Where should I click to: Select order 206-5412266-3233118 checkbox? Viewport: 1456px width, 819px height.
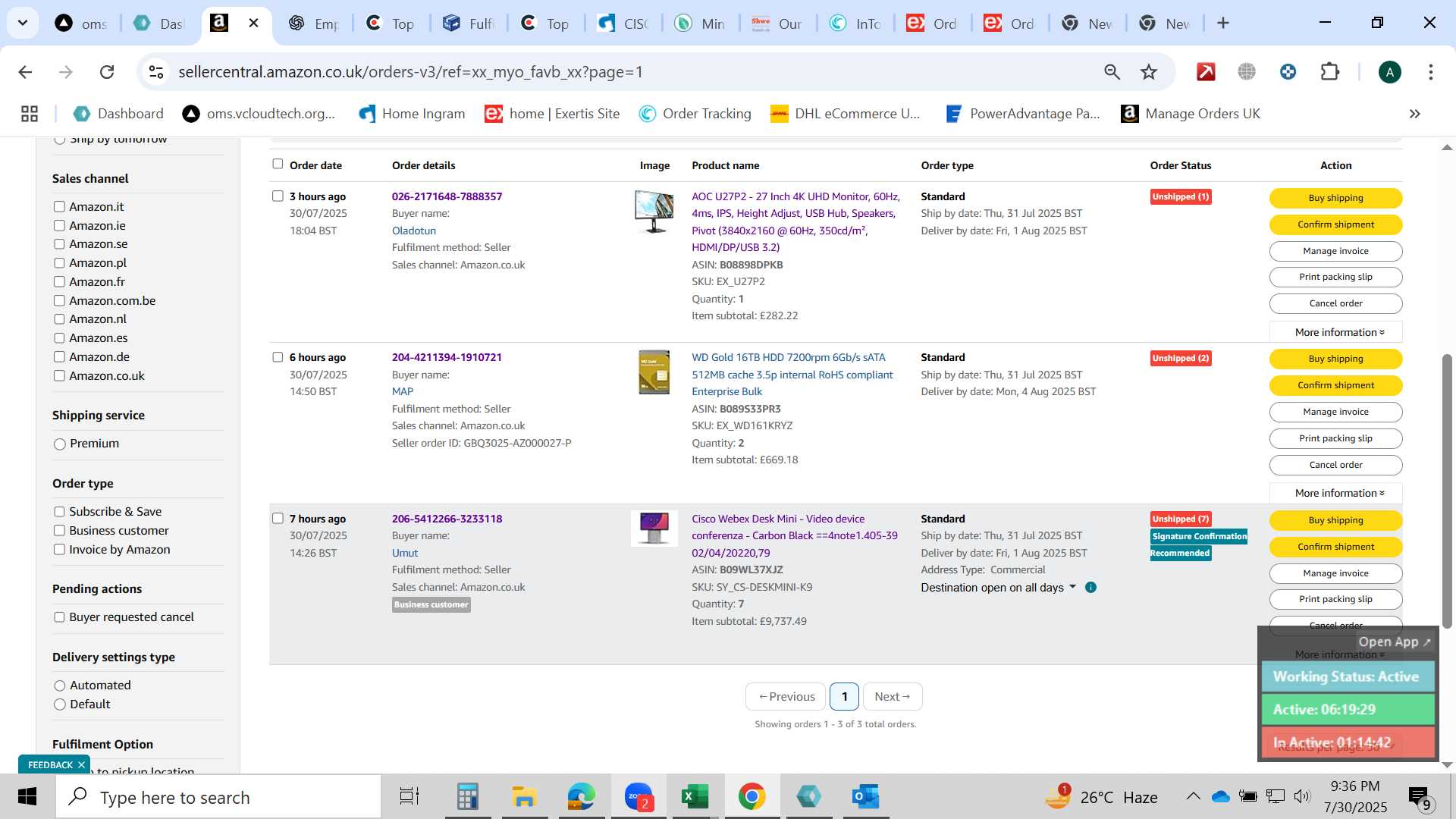point(278,518)
